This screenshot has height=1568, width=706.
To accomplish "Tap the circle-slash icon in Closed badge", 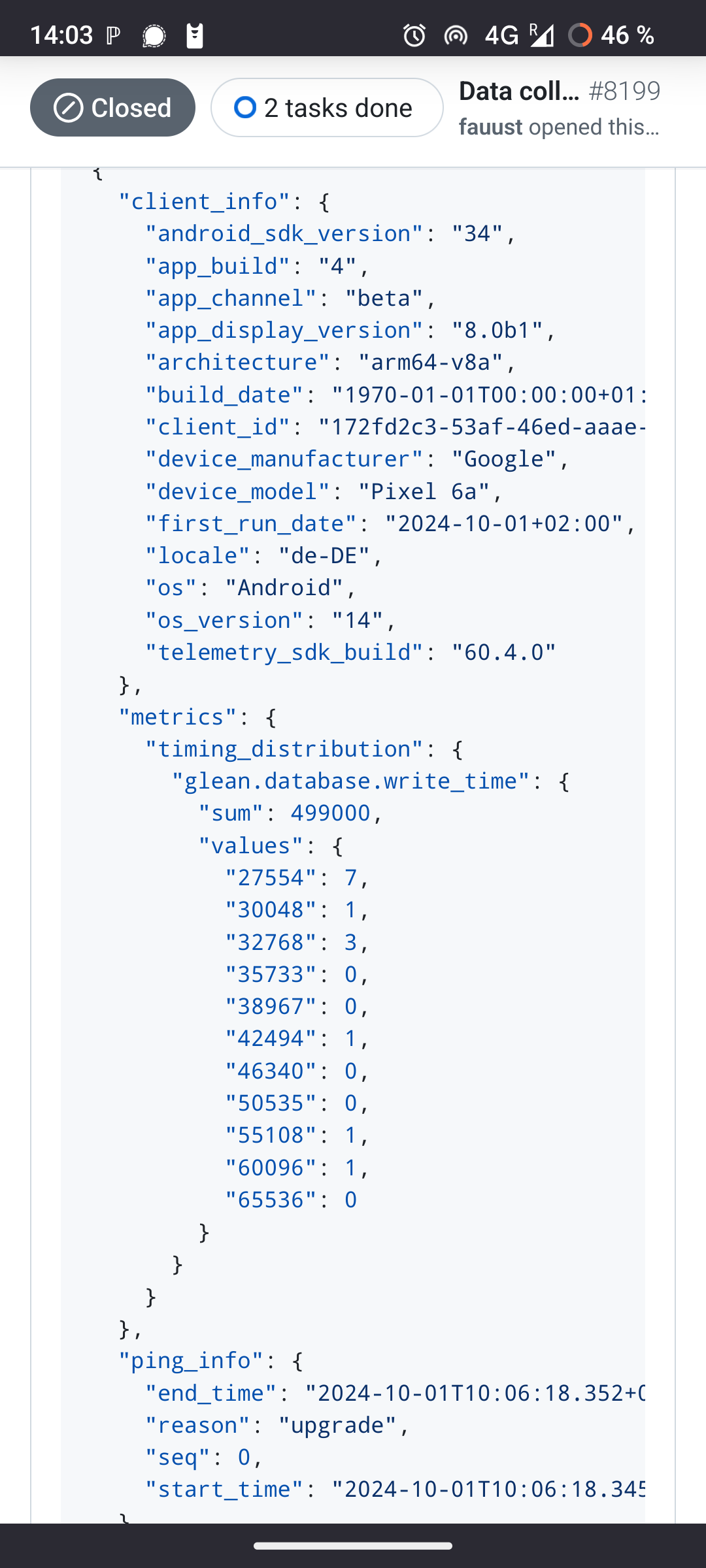I will coord(69,108).
